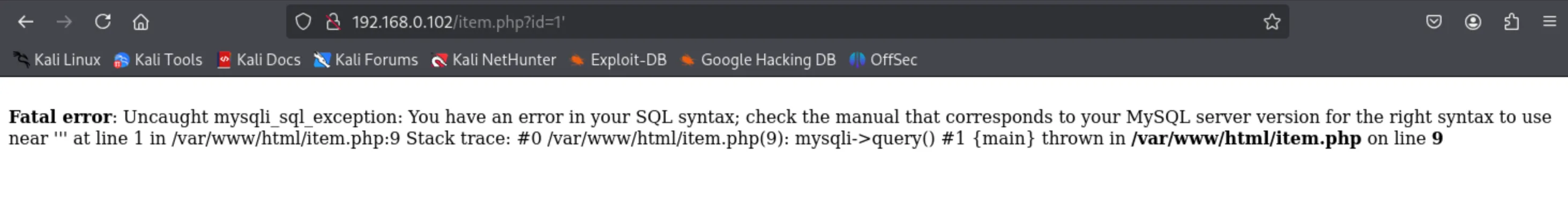Go to the Home page
Screen dimensions: 1568x215
pyautogui.click(x=140, y=22)
